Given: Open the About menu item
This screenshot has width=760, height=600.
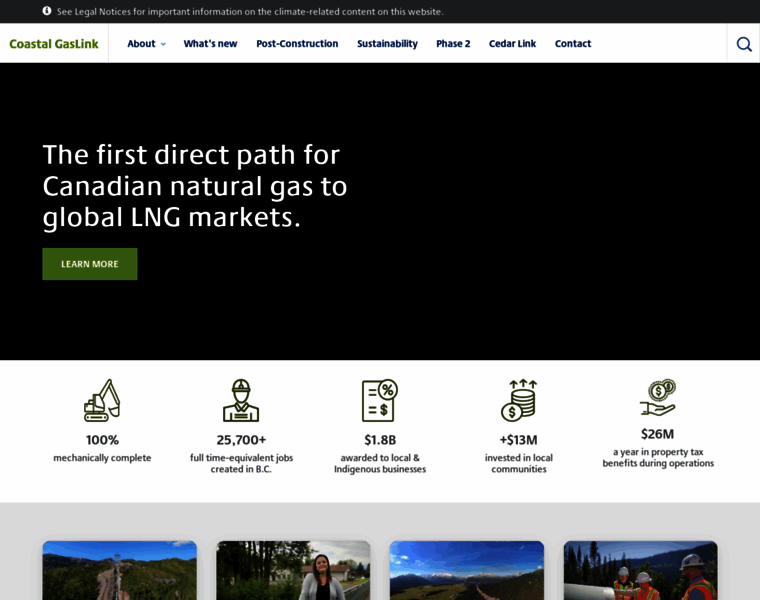Looking at the screenshot, I should coord(141,44).
